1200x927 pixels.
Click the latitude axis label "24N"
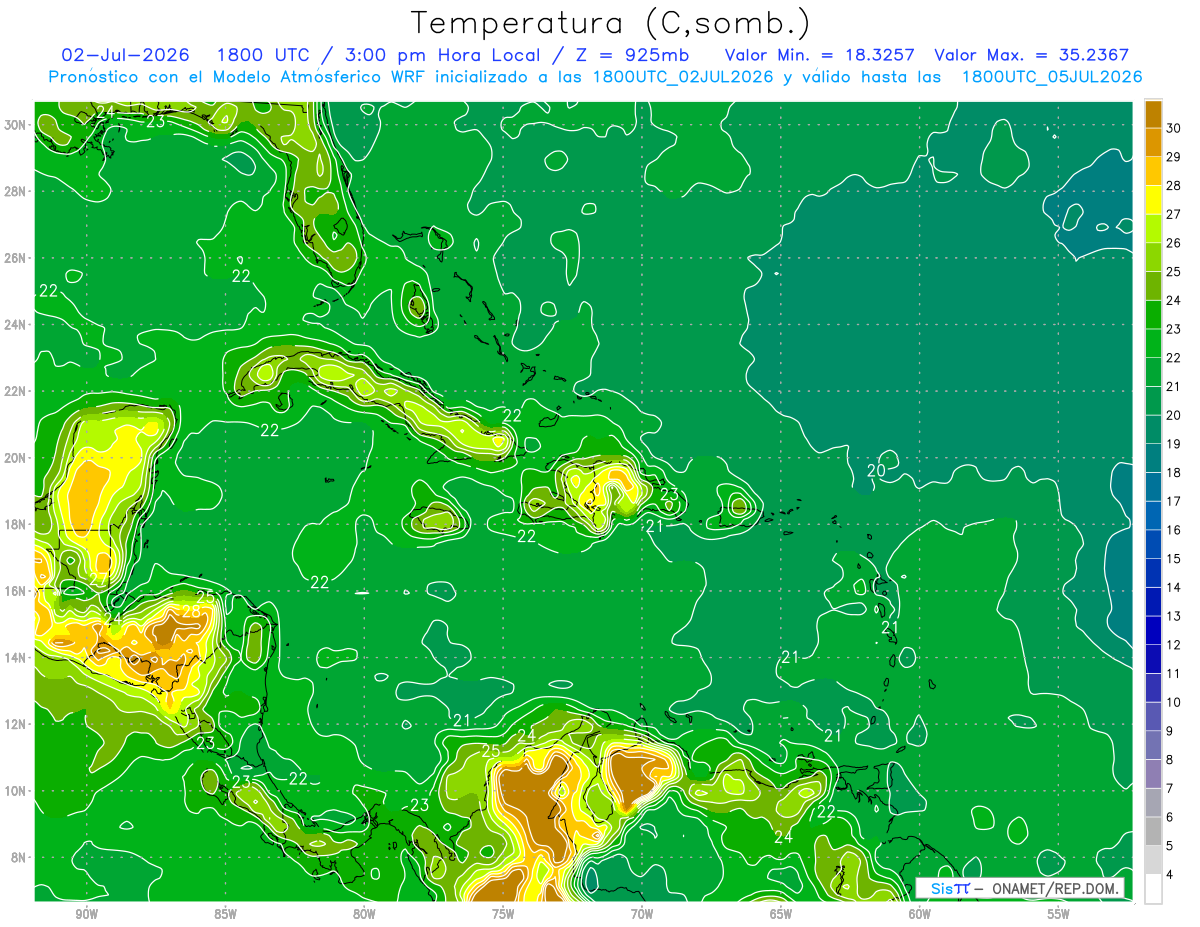tap(16, 324)
